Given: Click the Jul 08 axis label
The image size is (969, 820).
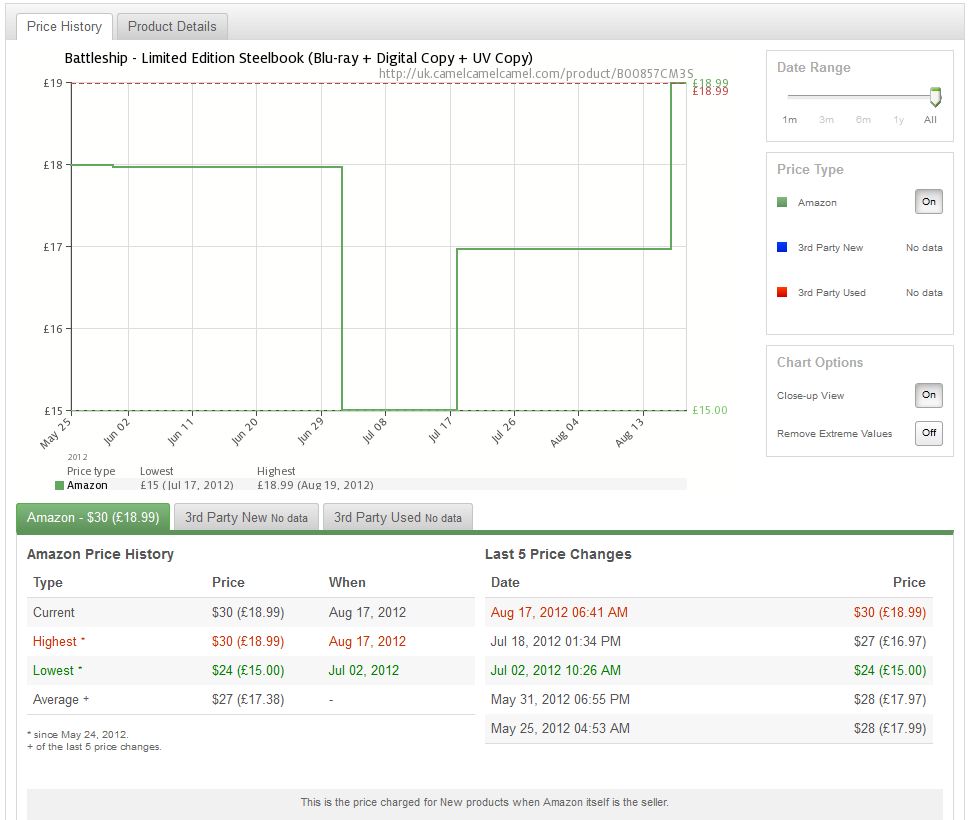Looking at the screenshot, I should click(x=374, y=431).
